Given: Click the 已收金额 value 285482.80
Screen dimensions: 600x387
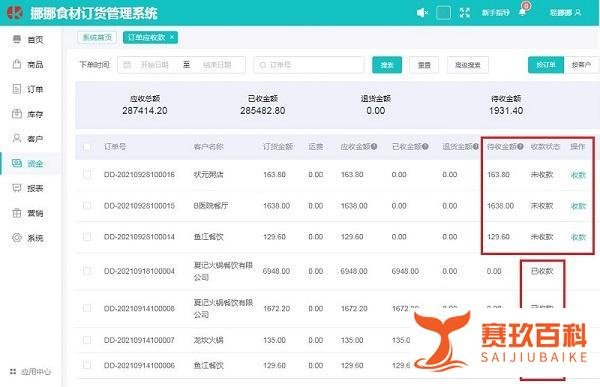Looking at the screenshot, I should pyautogui.click(x=262, y=111).
